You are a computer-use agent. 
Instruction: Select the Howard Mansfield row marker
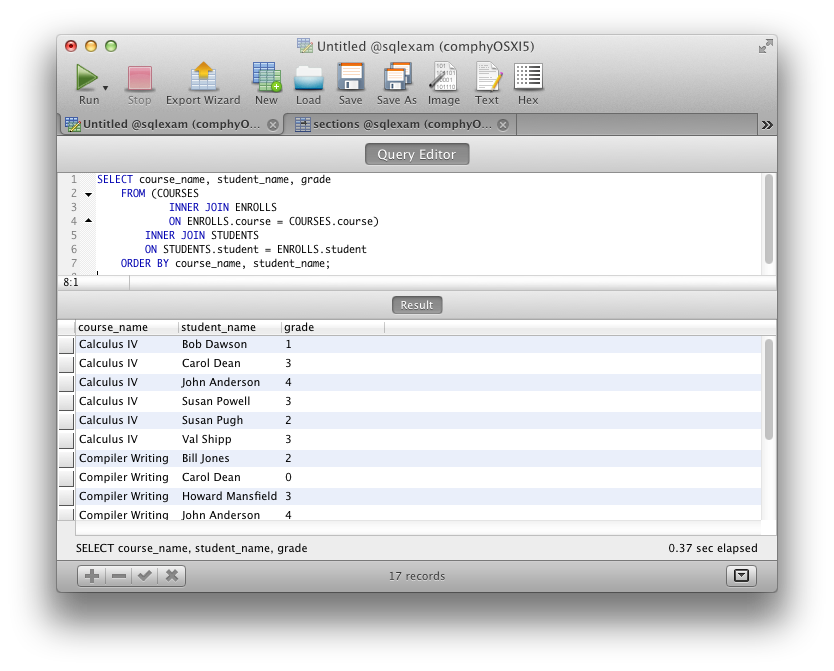(x=66, y=497)
